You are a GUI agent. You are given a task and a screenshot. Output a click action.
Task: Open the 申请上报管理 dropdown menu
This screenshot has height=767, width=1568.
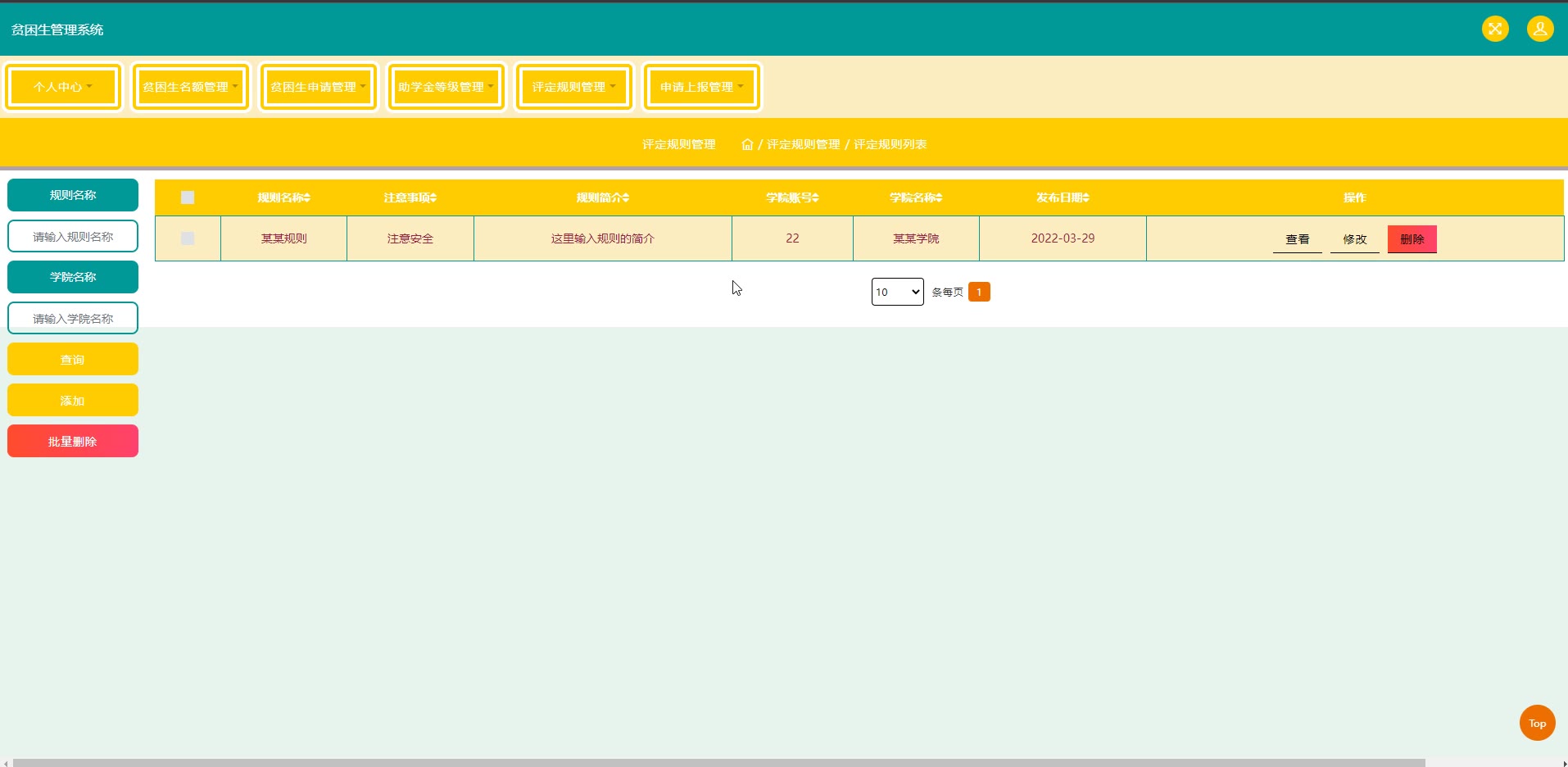(x=702, y=87)
